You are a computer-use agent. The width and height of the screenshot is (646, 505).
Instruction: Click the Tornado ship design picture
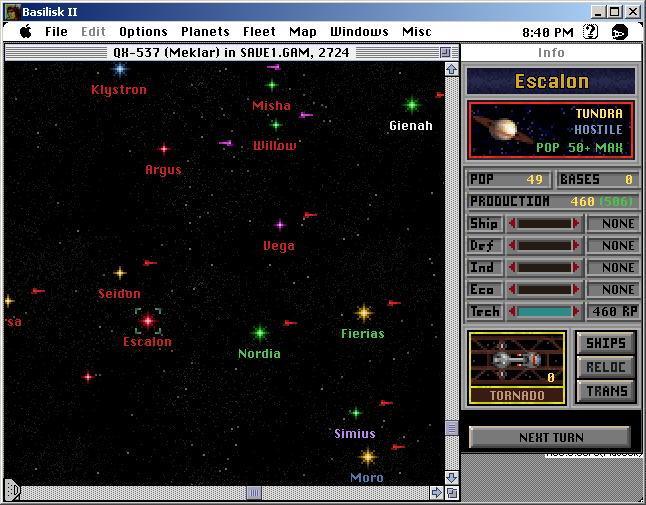coord(517,360)
